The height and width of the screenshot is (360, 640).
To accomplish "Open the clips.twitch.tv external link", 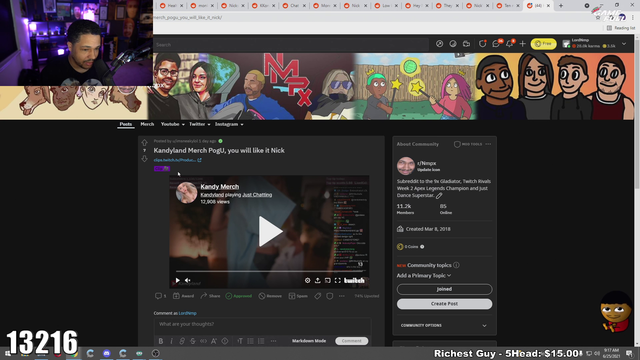I will (178, 160).
